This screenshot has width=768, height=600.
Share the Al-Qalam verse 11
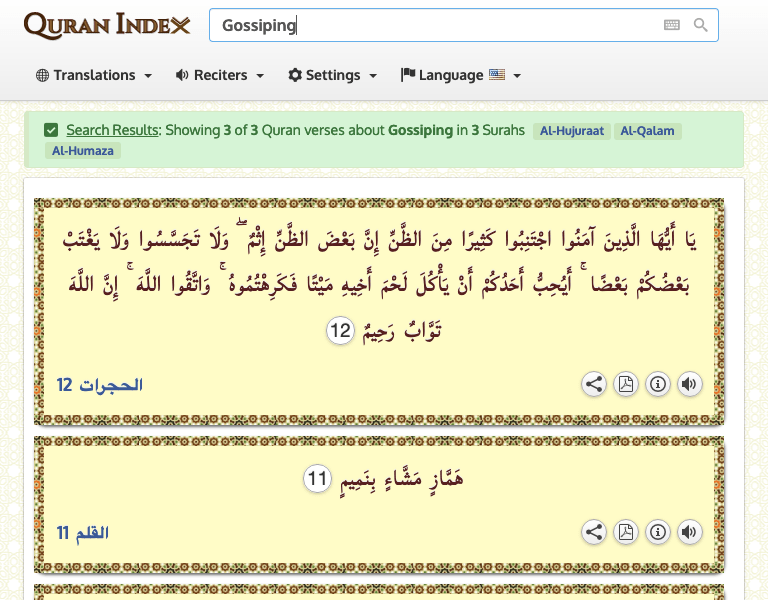pos(594,532)
